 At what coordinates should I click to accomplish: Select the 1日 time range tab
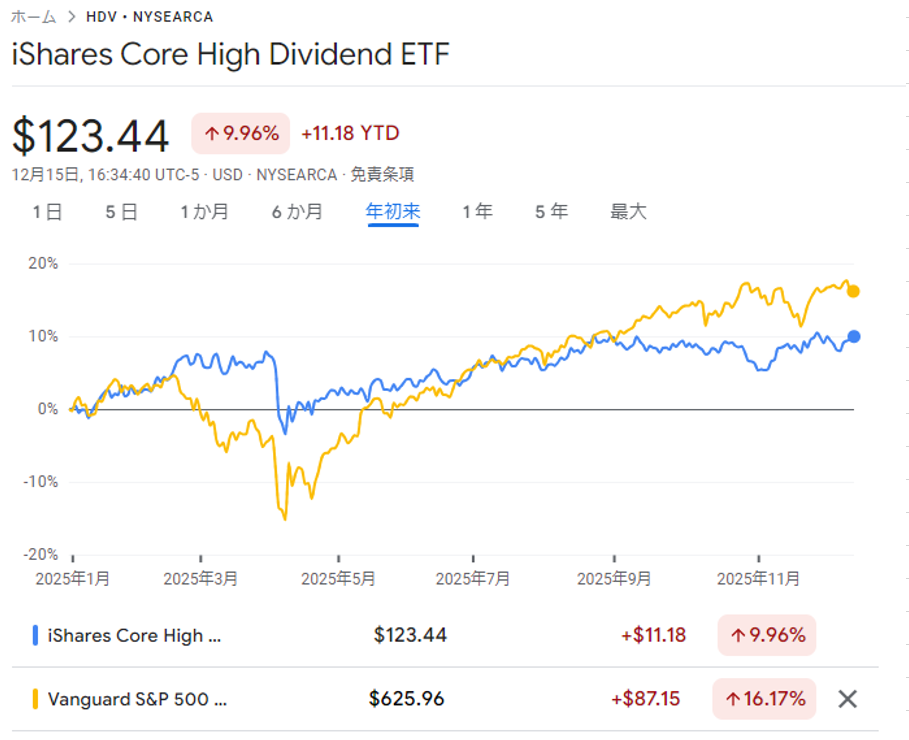[x=47, y=212]
